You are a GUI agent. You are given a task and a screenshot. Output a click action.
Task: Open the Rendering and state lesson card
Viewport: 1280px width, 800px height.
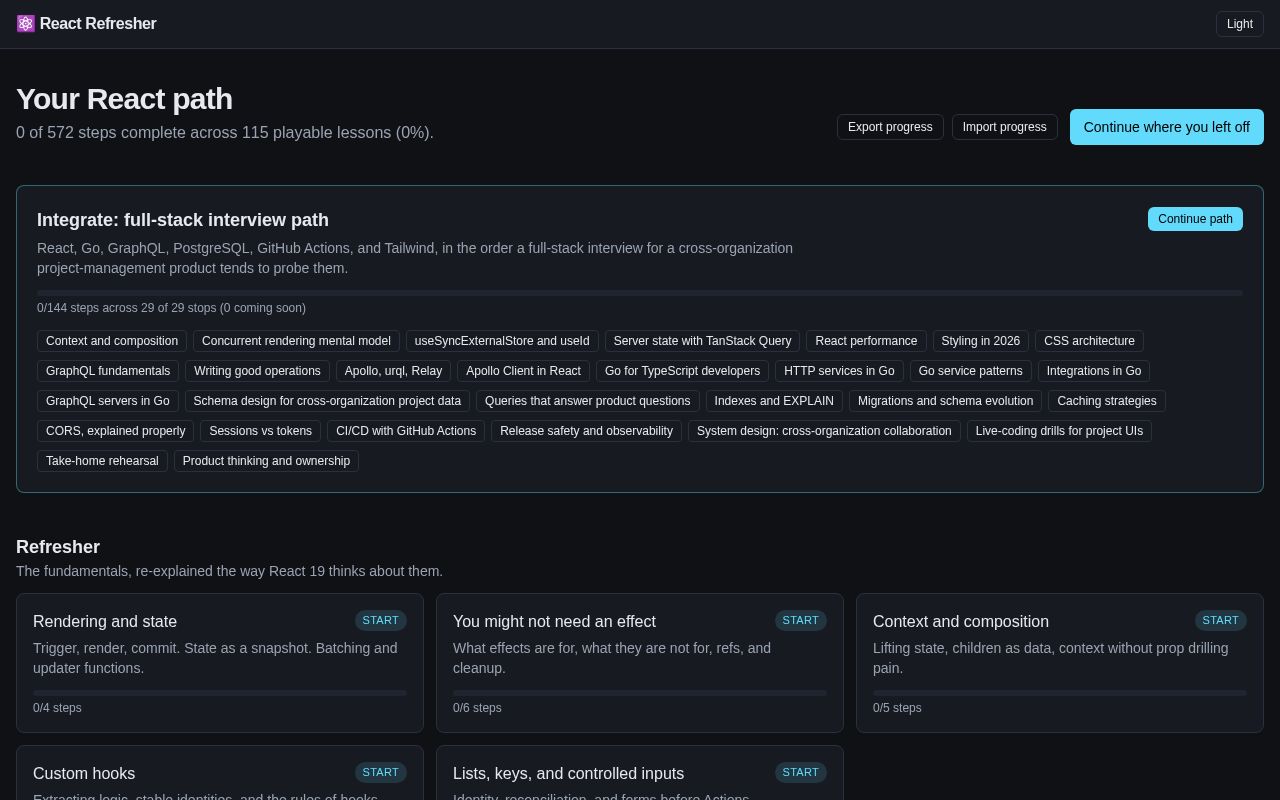pyautogui.click(x=220, y=663)
